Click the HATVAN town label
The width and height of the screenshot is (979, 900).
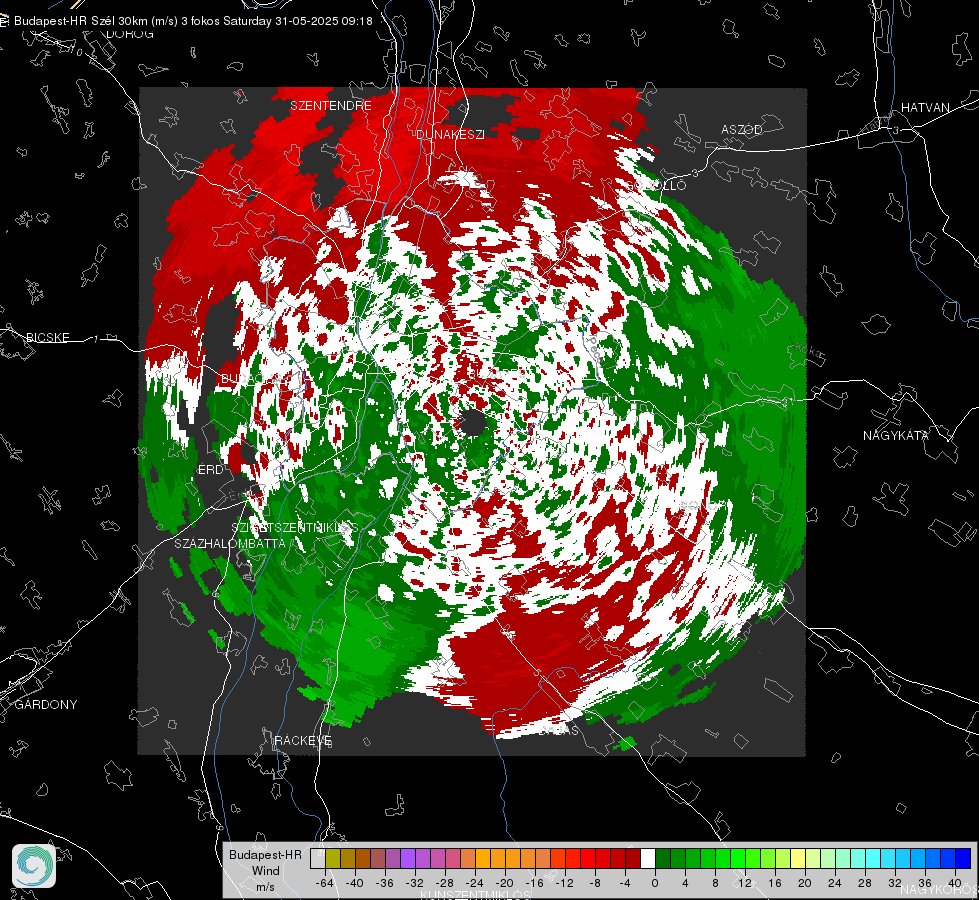pos(925,107)
